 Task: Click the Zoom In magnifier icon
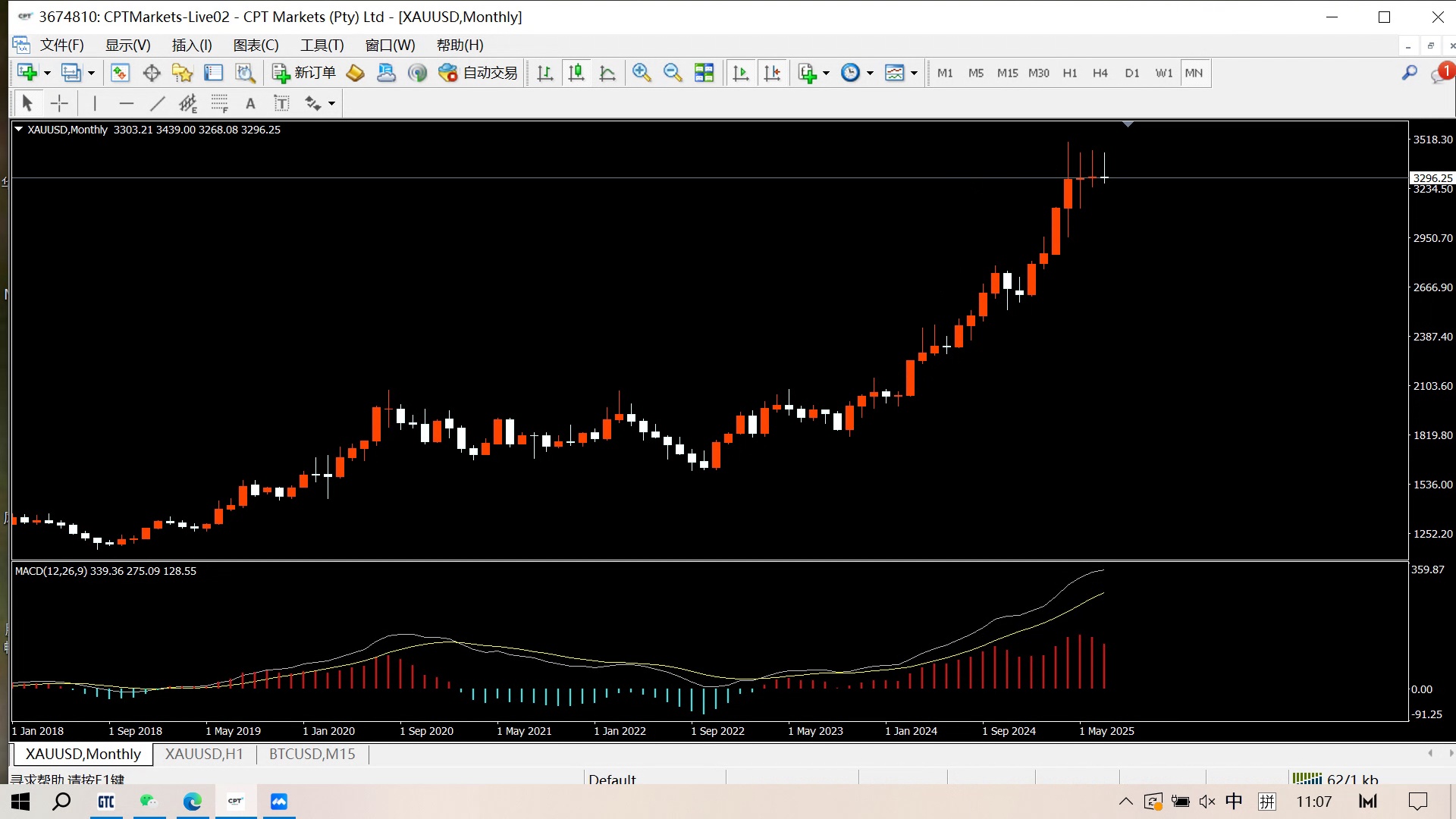click(x=642, y=73)
